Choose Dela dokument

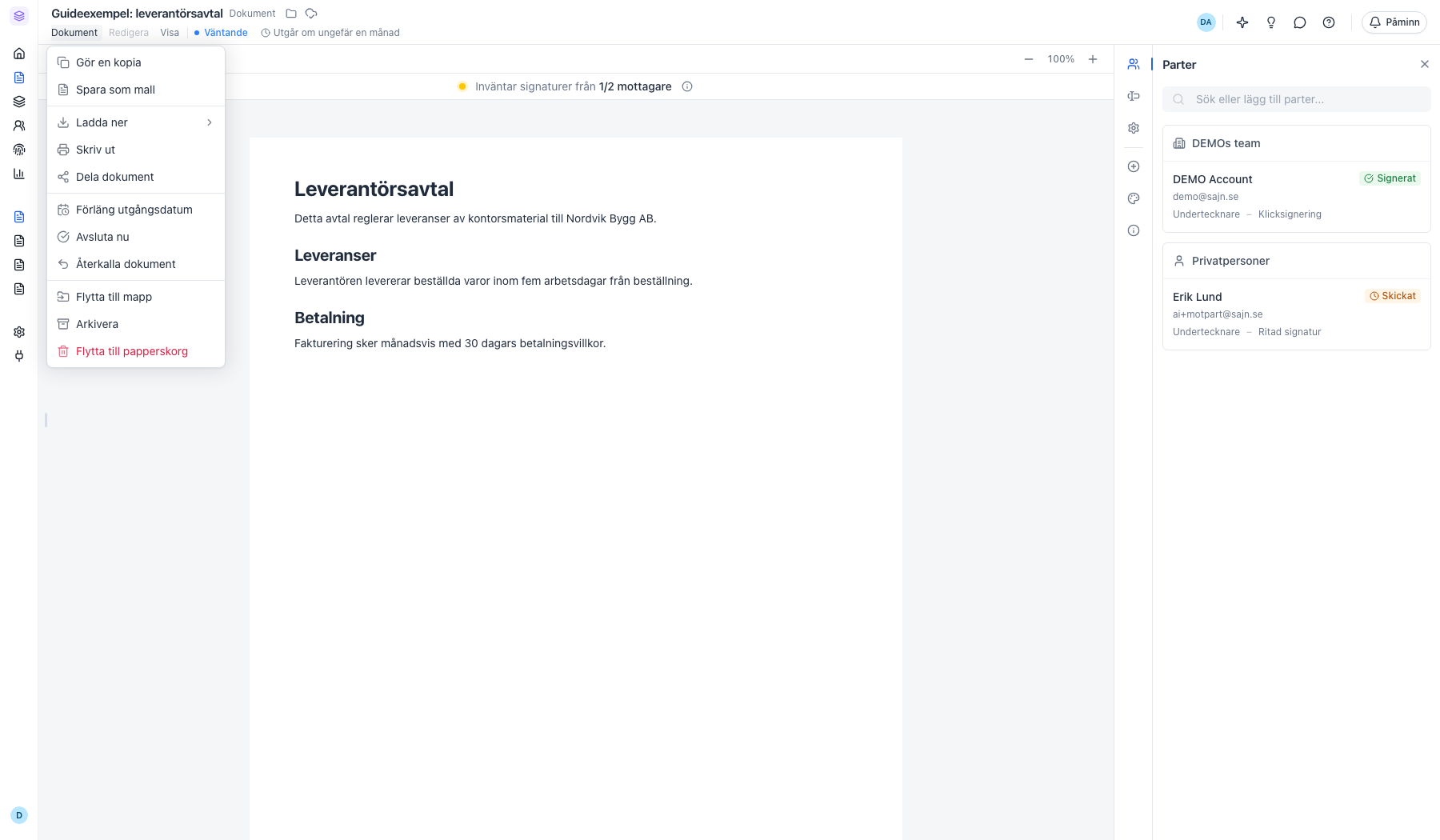tap(136, 177)
